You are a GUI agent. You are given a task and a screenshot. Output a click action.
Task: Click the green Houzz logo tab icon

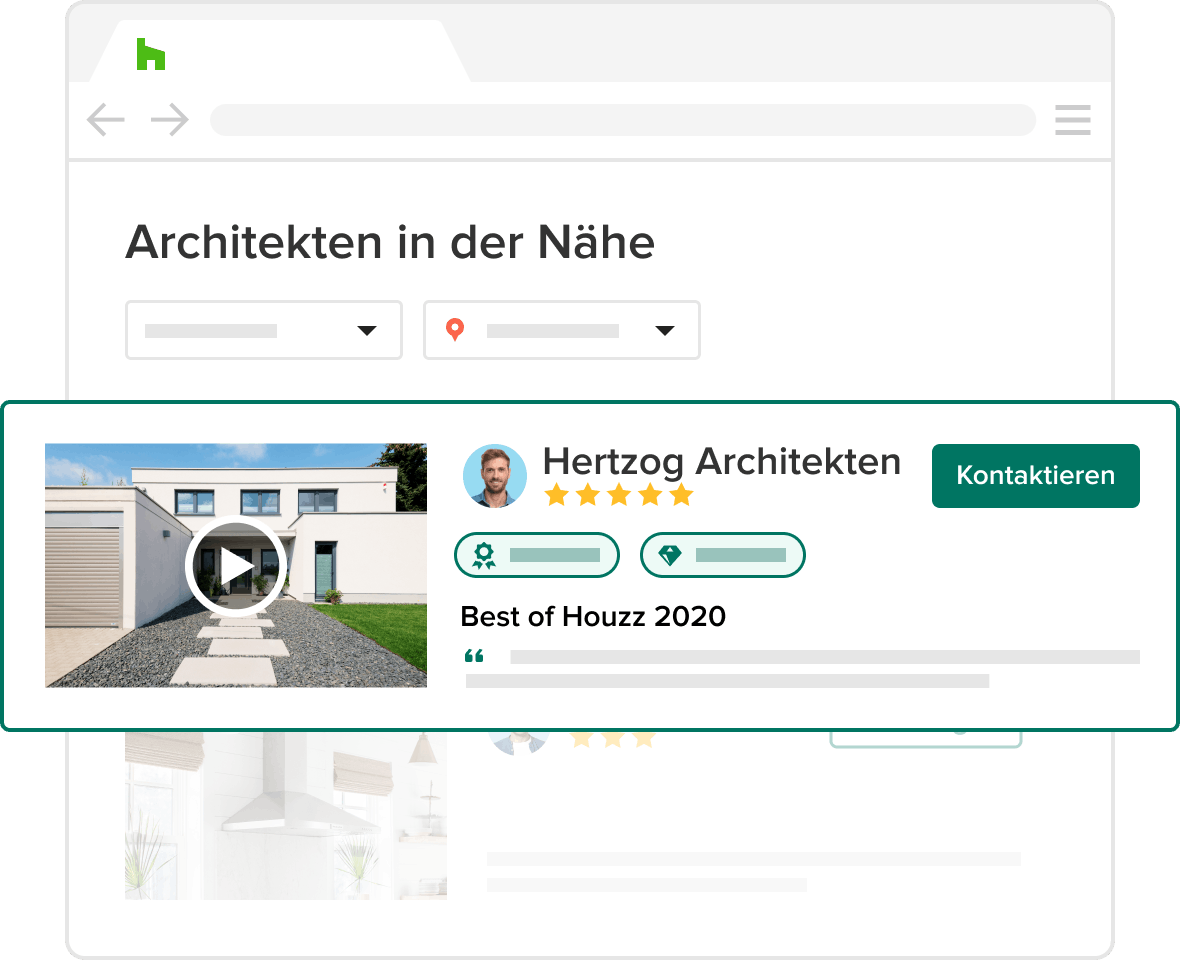point(151,54)
